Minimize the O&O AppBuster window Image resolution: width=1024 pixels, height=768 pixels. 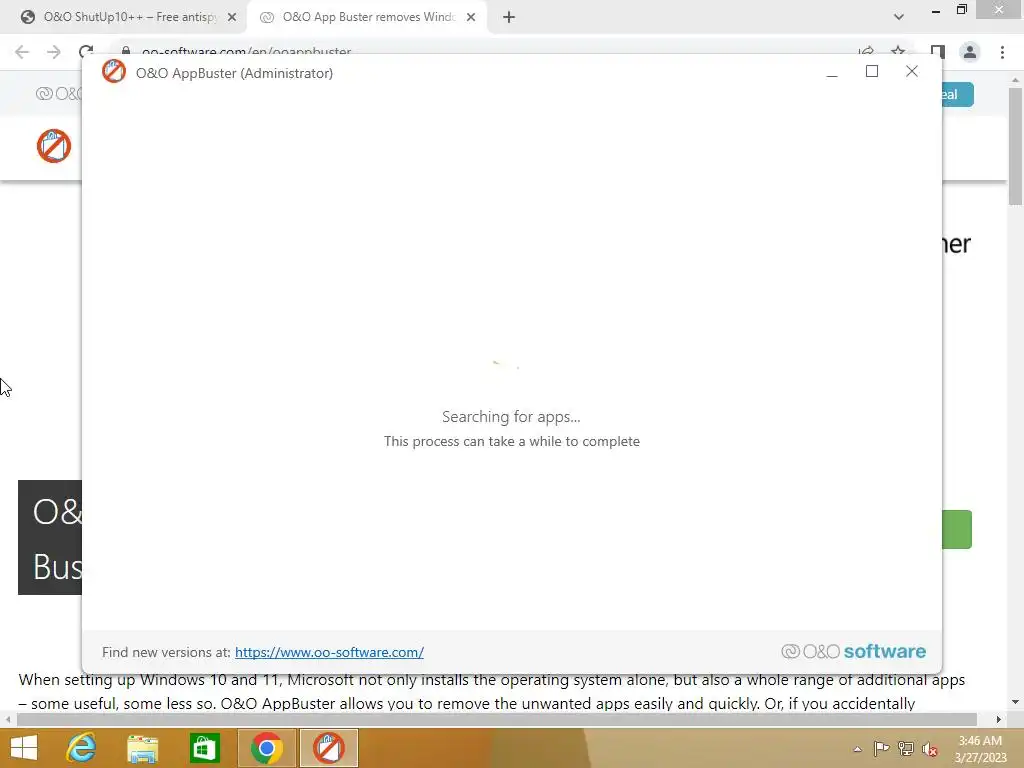[831, 72]
